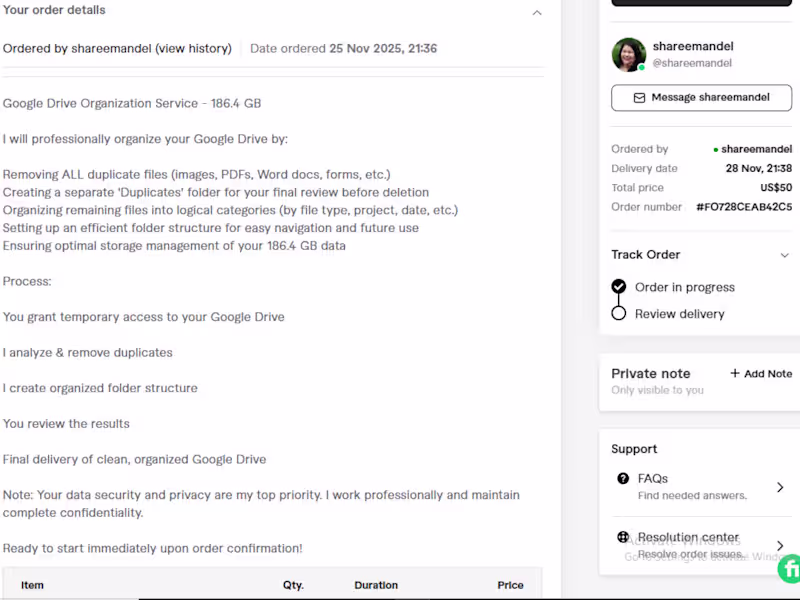Click the Price column header

pos(510,585)
